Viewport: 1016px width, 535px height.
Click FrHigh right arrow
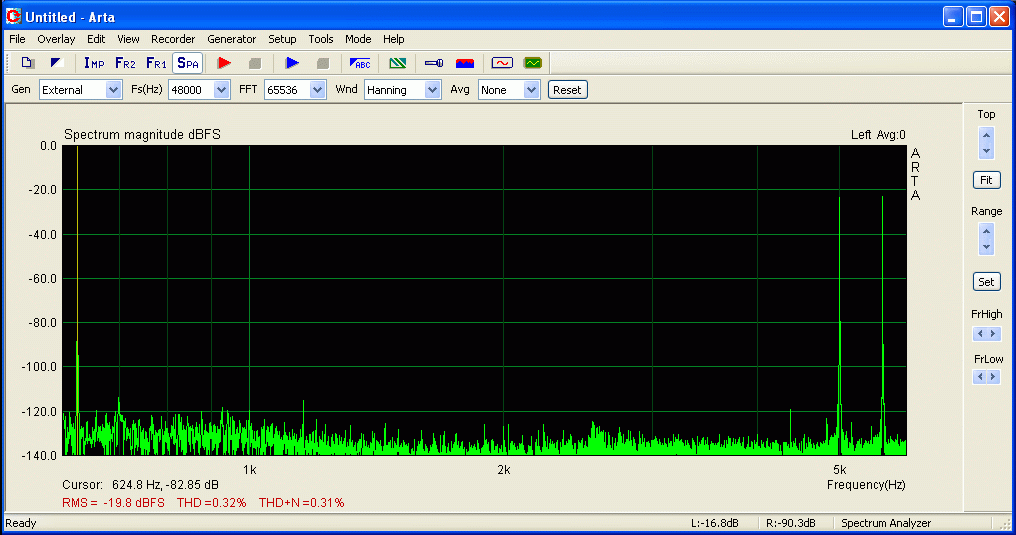click(993, 334)
